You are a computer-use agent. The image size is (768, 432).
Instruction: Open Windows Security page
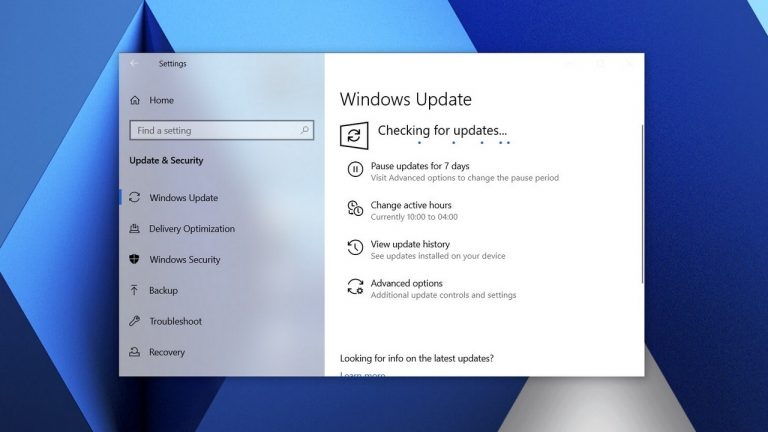point(185,260)
